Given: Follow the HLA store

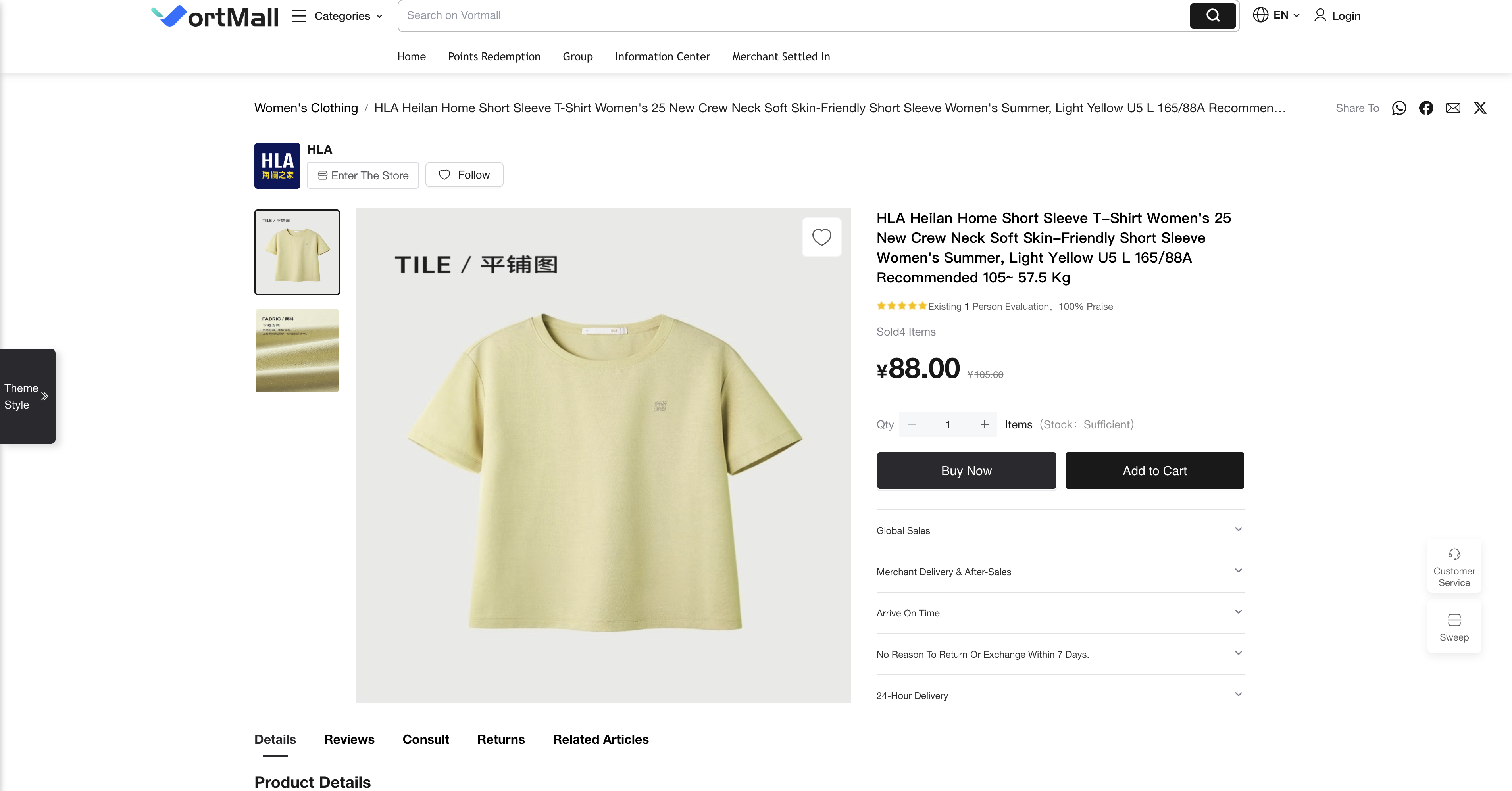Looking at the screenshot, I should coord(464,175).
